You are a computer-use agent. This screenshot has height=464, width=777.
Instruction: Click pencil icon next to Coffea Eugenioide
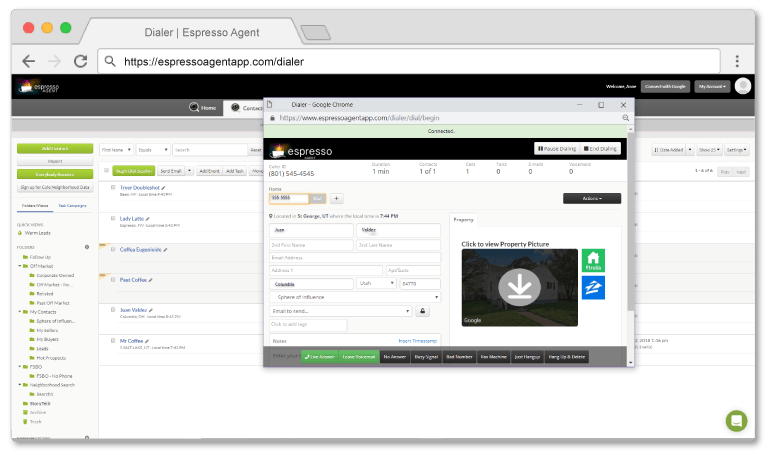point(165,250)
